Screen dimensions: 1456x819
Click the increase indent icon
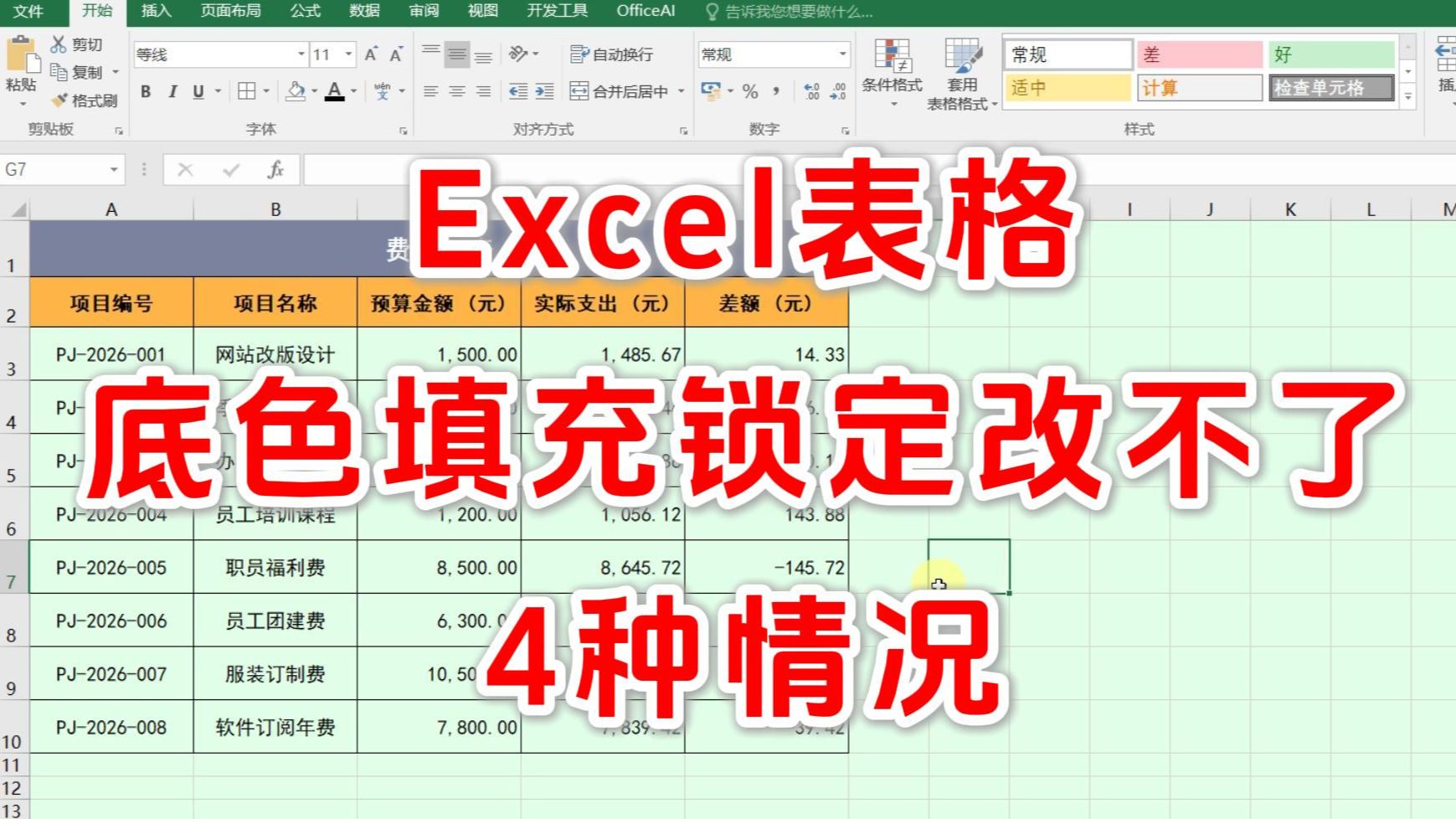(x=544, y=91)
